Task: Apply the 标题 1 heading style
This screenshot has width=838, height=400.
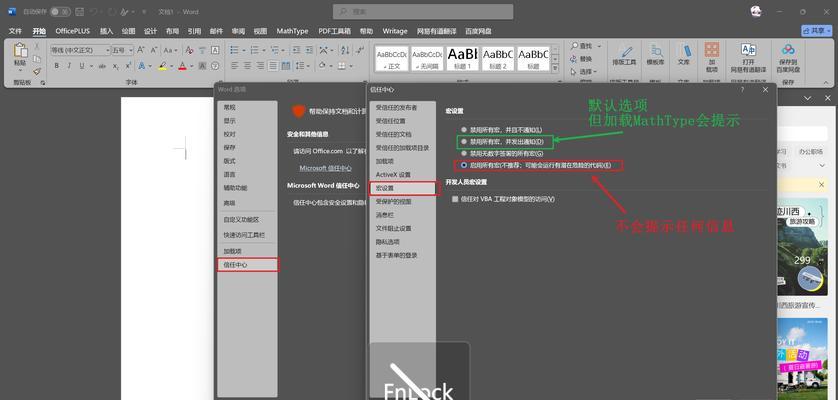Action: pos(462,58)
